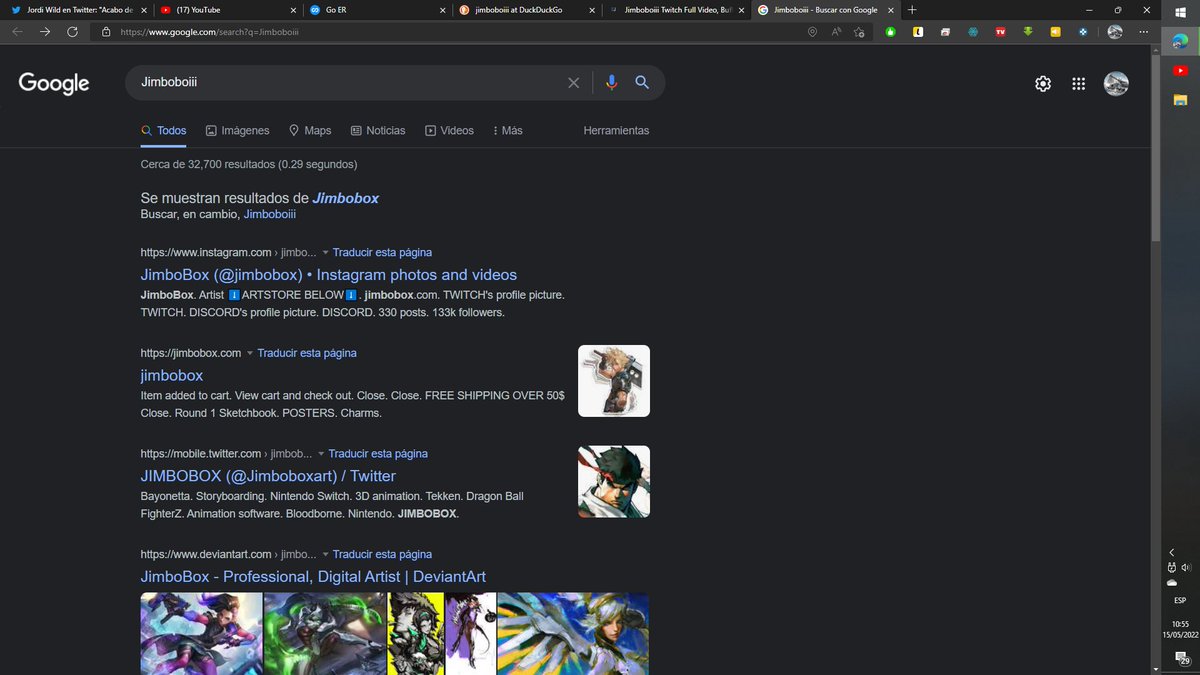
Task: Click the read aloud icon in address bar
Action: pos(836,32)
